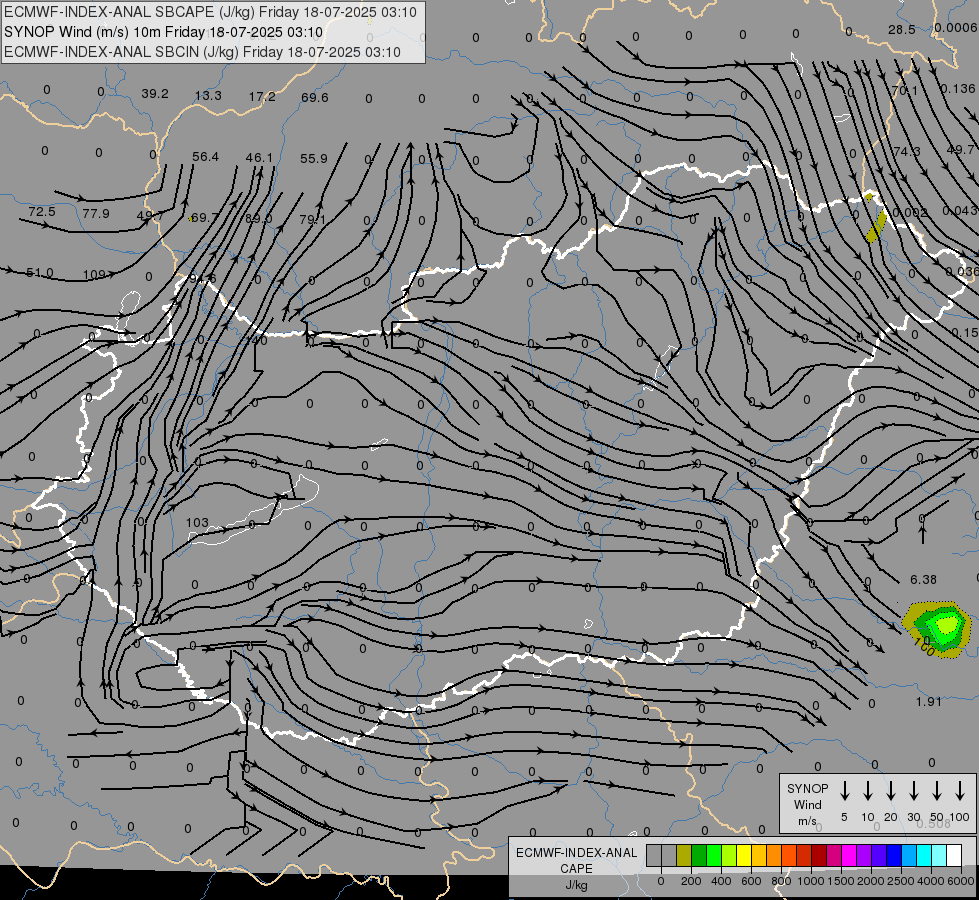Pick the sky blue CAPE legend swatch
979x900 pixels.
point(909,855)
